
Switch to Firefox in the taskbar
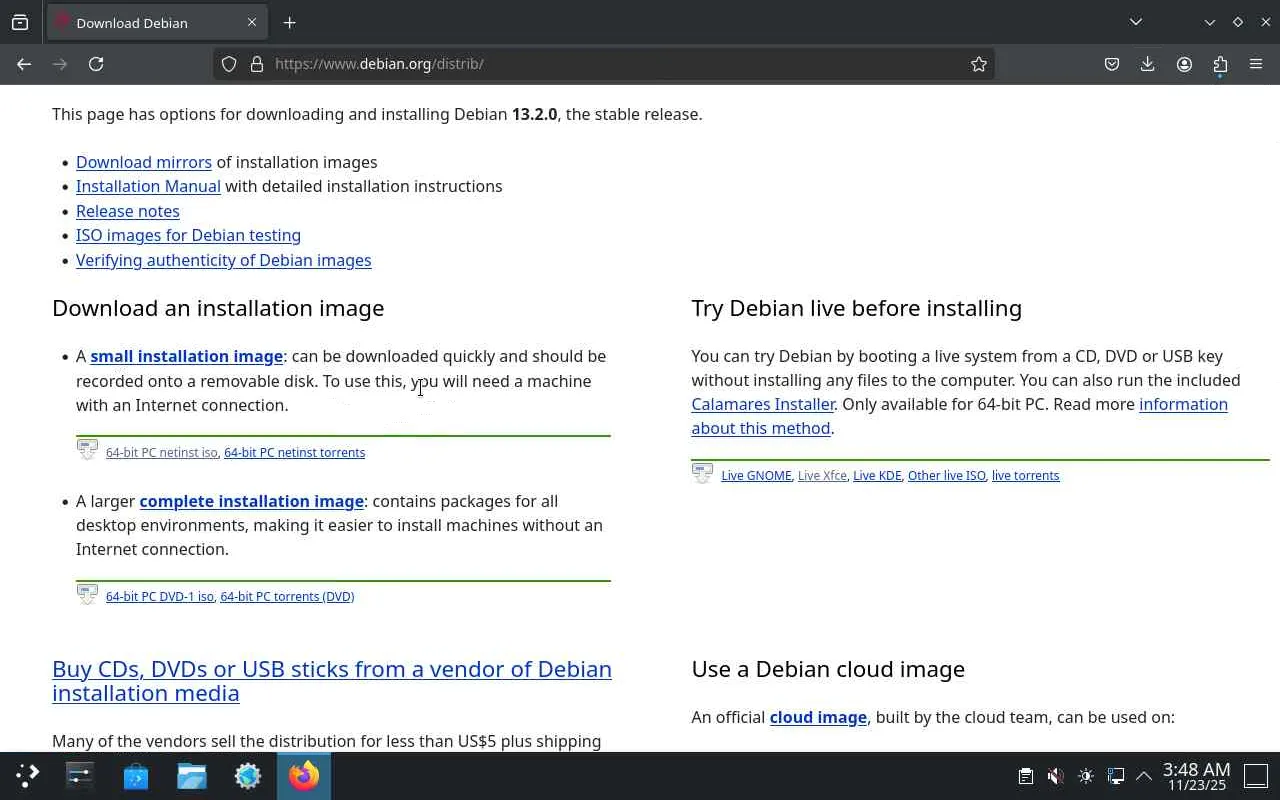(x=304, y=775)
